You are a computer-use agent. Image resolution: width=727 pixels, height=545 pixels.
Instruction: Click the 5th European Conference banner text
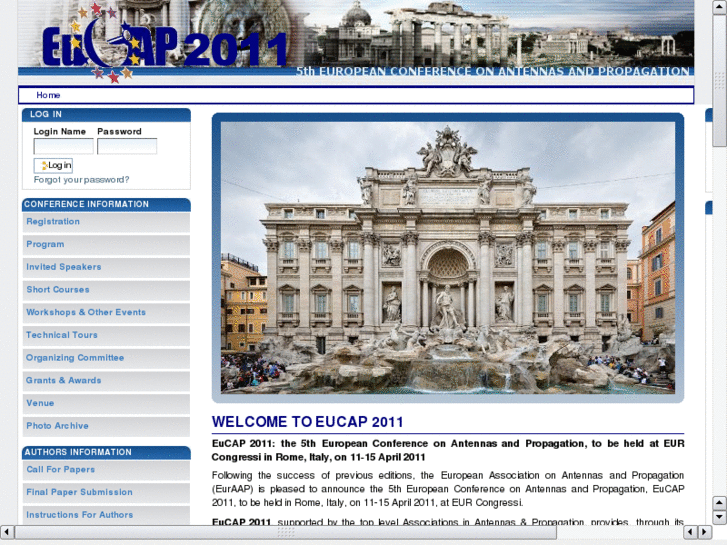(493, 71)
